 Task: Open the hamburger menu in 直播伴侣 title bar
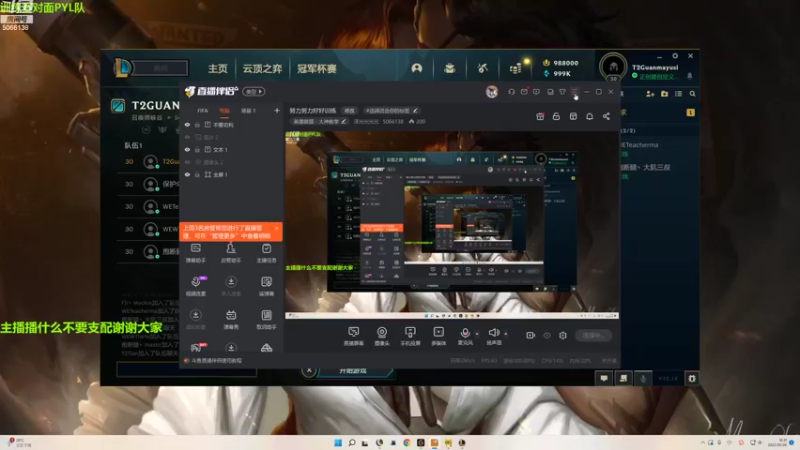(574, 92)
